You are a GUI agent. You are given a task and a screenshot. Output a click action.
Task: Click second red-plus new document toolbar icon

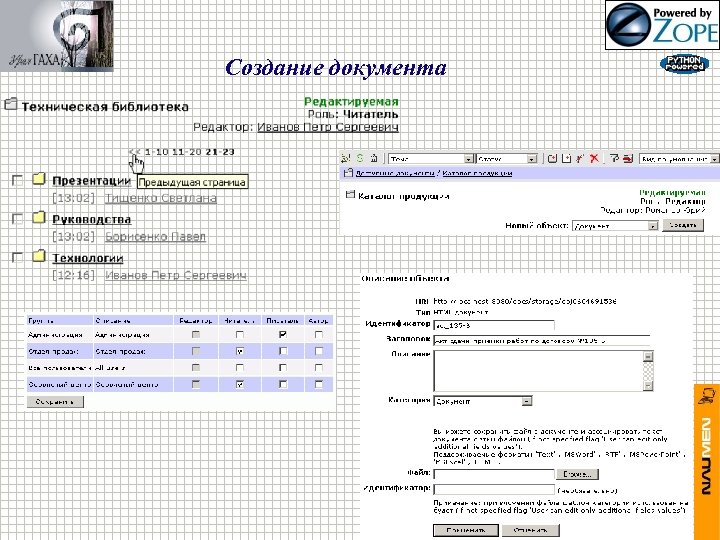[x=567, y=158]
